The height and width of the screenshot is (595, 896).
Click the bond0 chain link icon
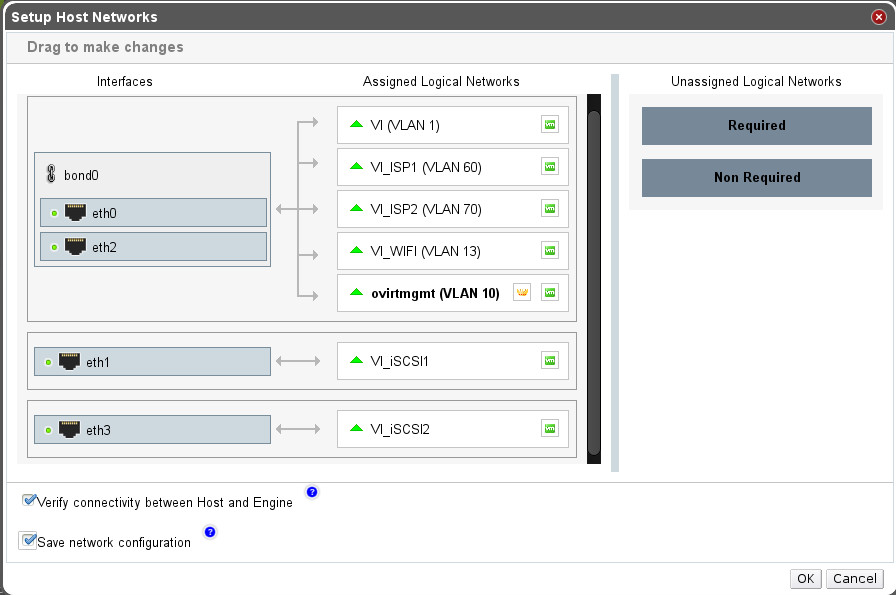click(x=53, y=175)
